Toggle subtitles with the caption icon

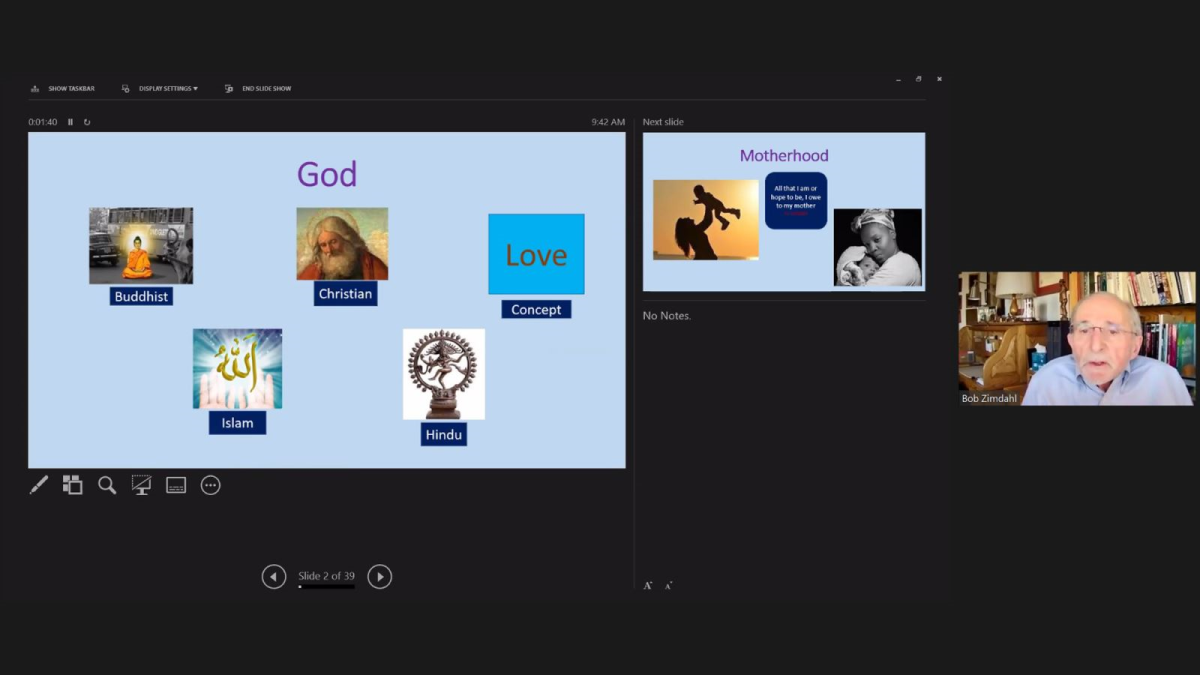[176, 485]
